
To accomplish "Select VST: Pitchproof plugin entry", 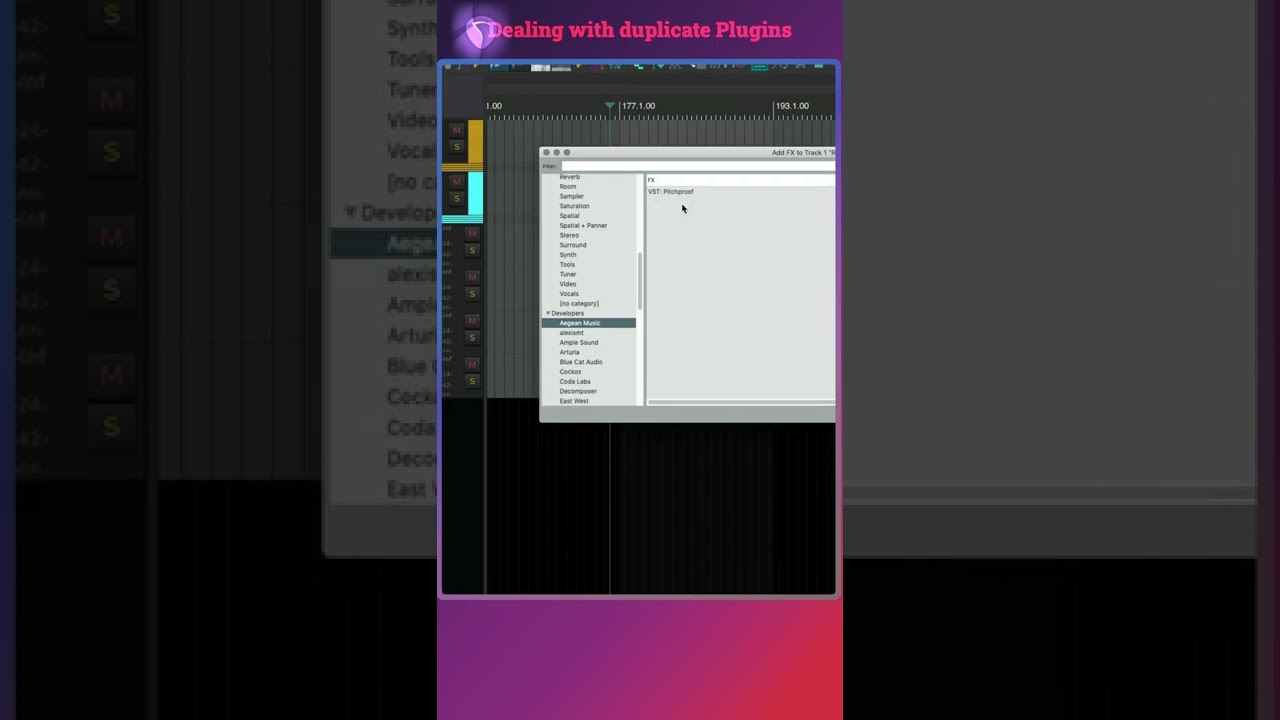I will point(671,192).
